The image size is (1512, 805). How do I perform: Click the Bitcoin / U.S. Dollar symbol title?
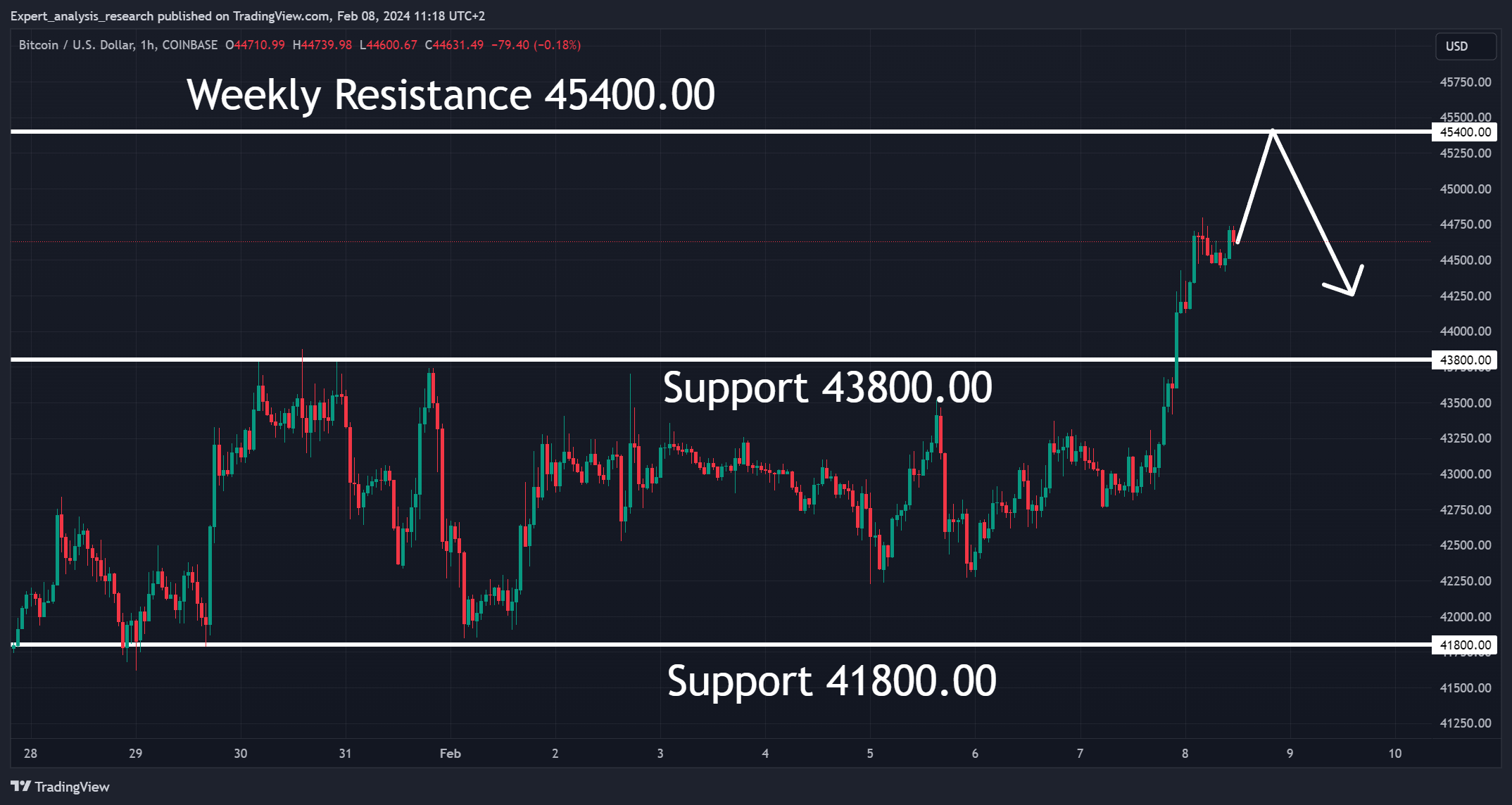(x=76, y=45)
